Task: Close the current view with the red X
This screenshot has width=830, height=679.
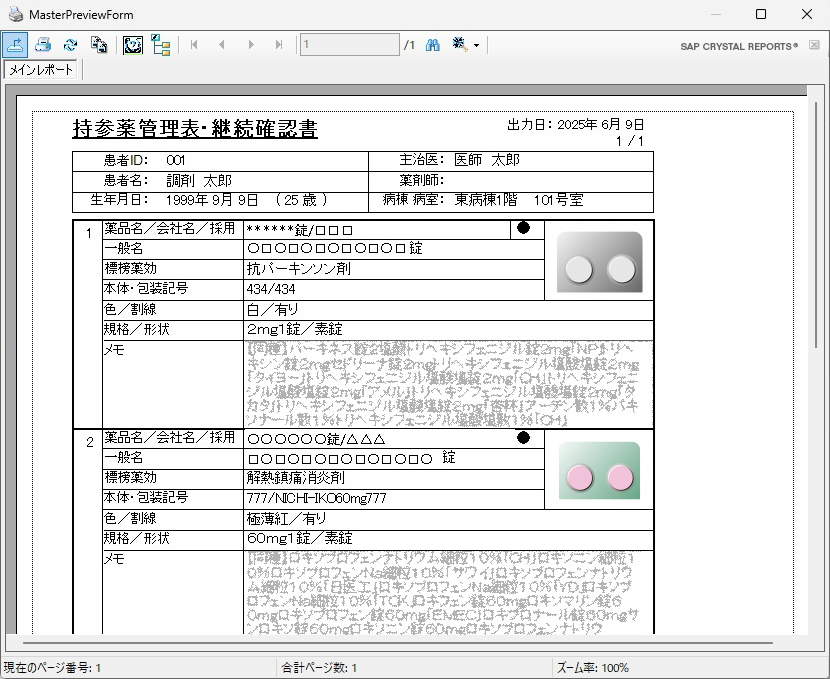Action: 814,46
